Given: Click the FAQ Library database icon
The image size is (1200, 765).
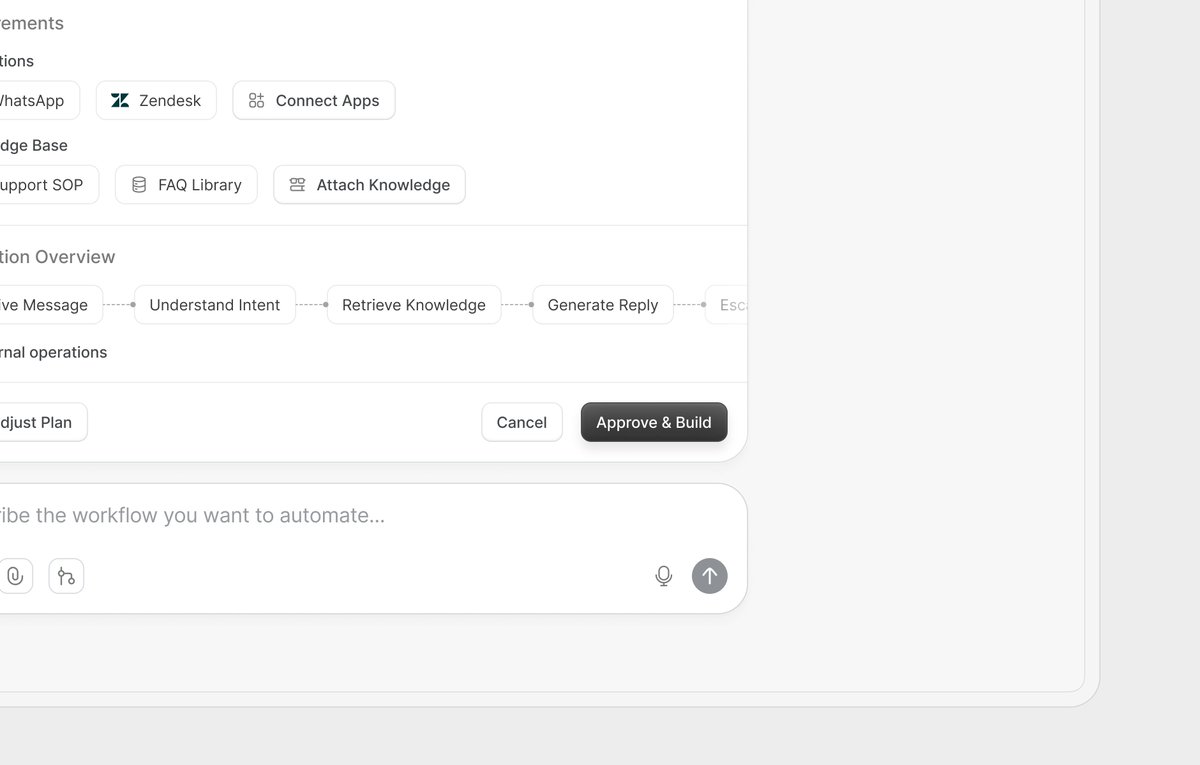Looking at the screenshot, I should pos(139,185).
